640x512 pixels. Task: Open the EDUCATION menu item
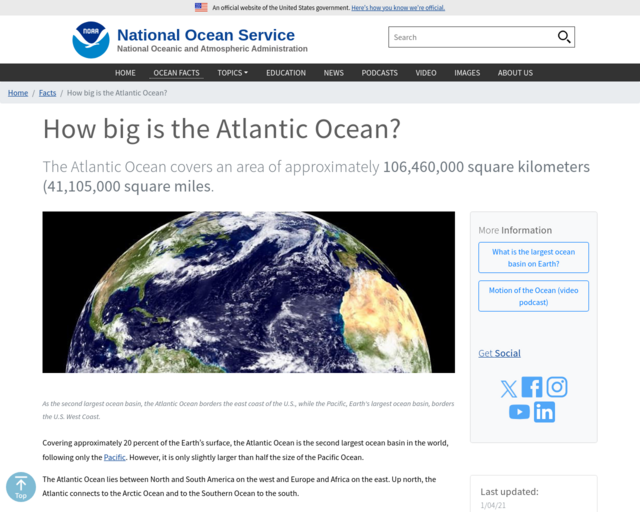[286, 73]
